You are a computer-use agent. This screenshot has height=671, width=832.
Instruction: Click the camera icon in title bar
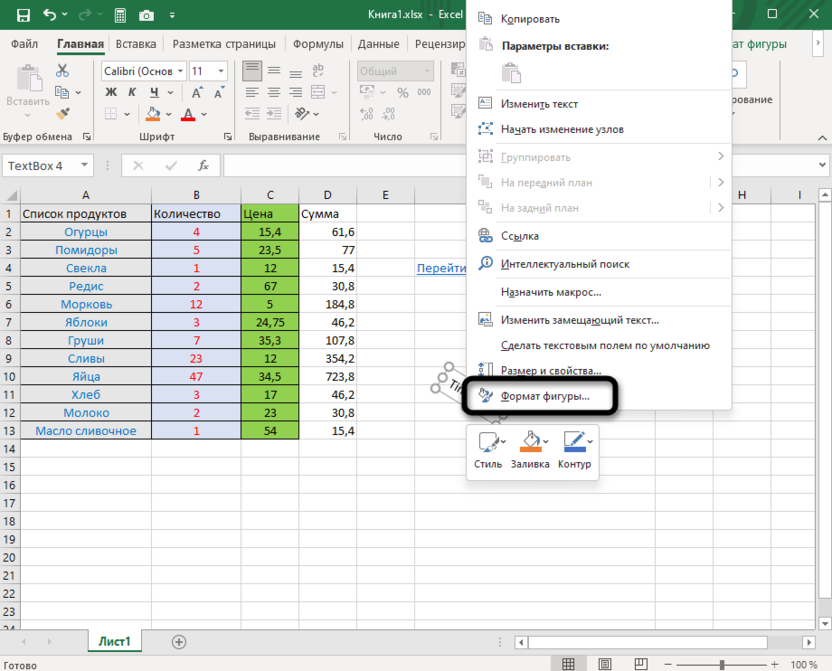147,15
